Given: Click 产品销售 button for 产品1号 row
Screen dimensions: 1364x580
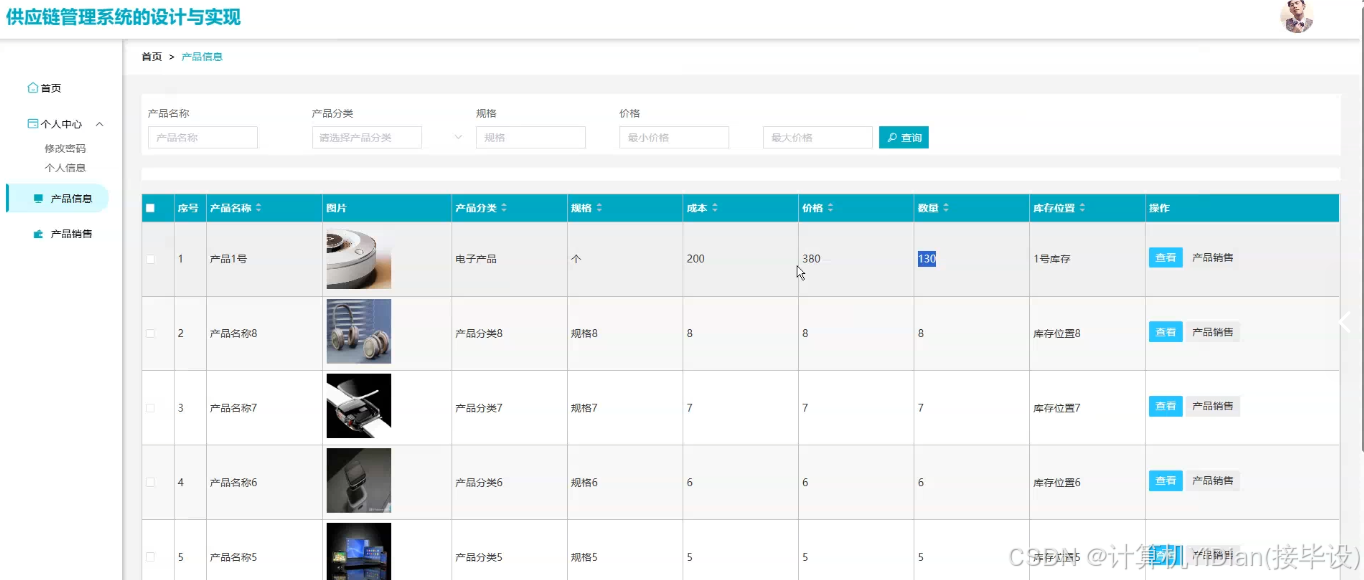Looking at the screenshot, I should pos(1213,258).
